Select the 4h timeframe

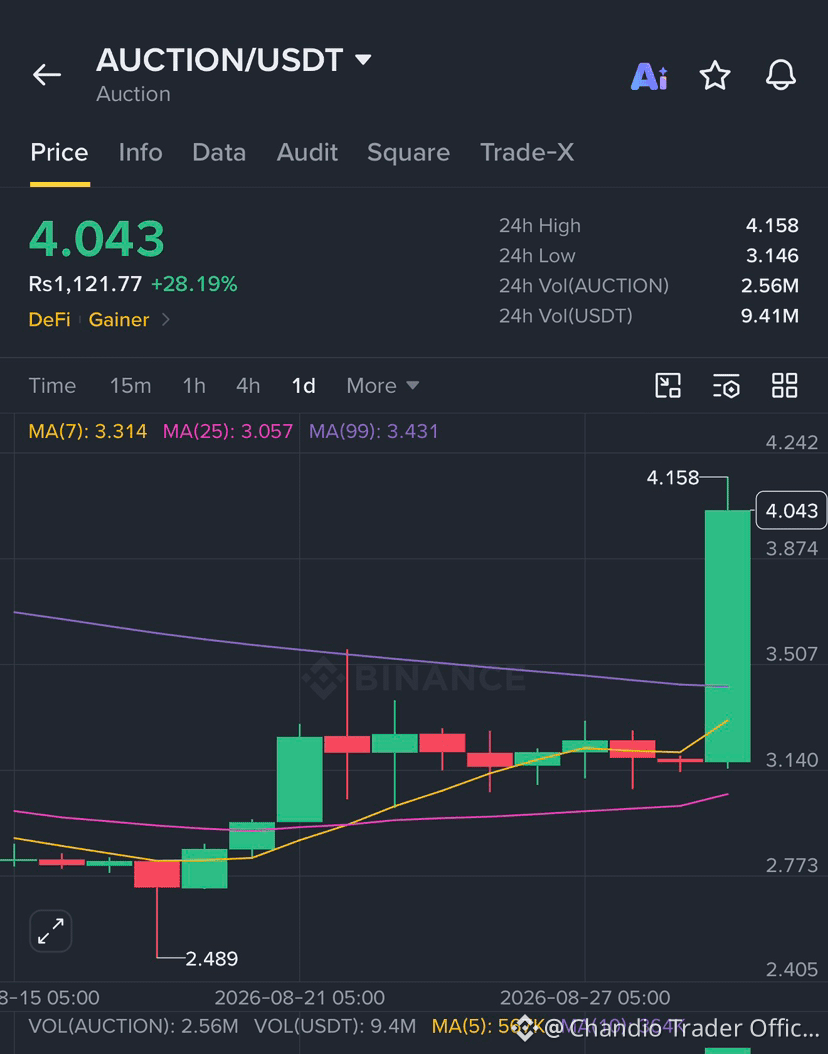click(x=248, y=386)
